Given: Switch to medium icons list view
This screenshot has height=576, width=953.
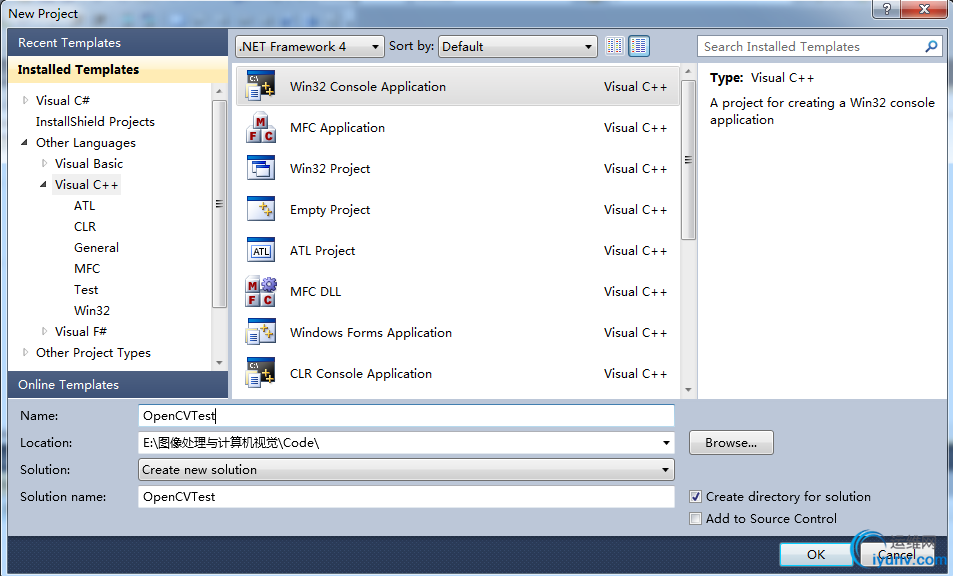Looking at the screenshot, I should tap(639, 46).
